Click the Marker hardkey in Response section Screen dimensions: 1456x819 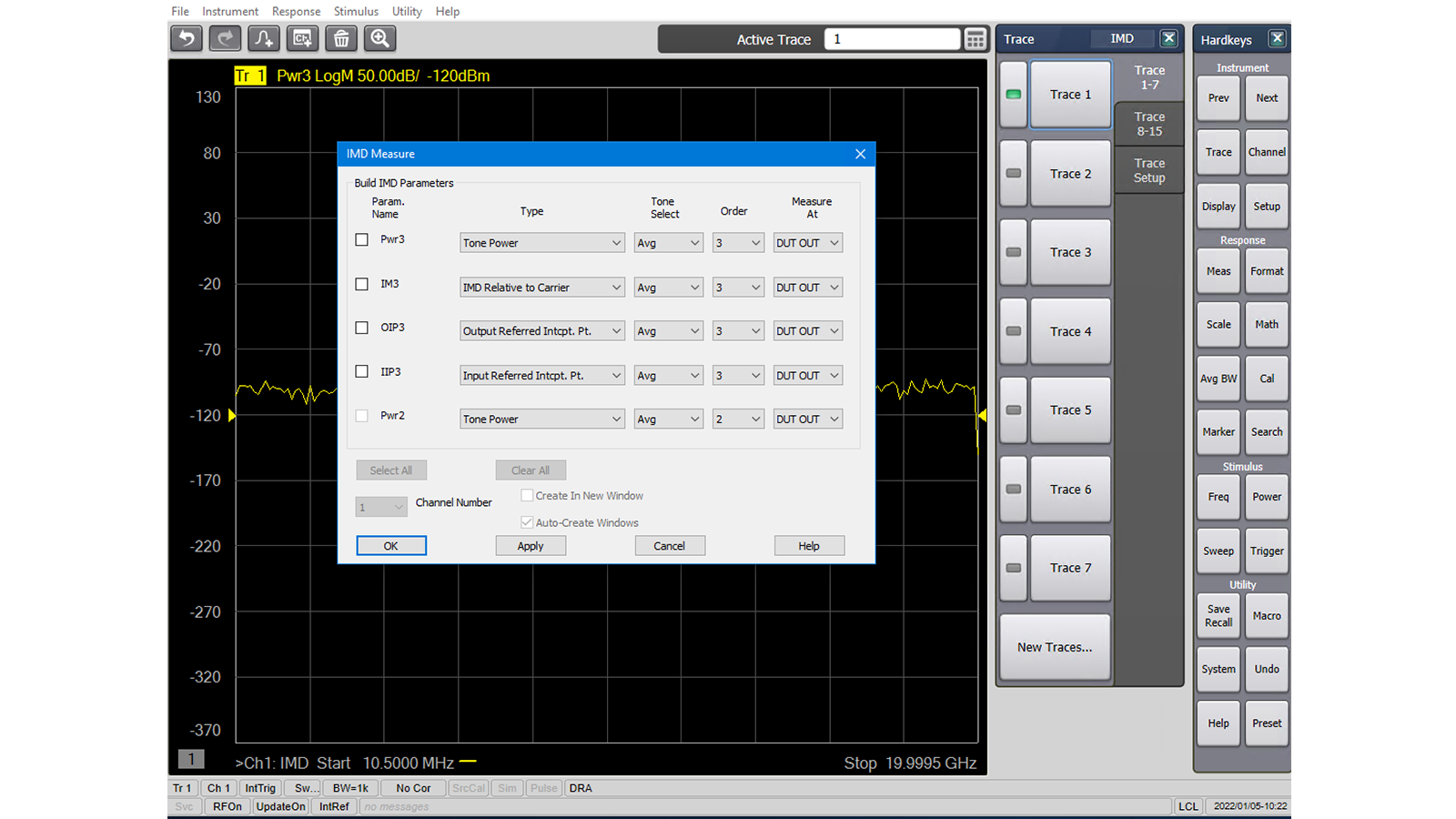pyautogui.click(x=1218, y=432)
